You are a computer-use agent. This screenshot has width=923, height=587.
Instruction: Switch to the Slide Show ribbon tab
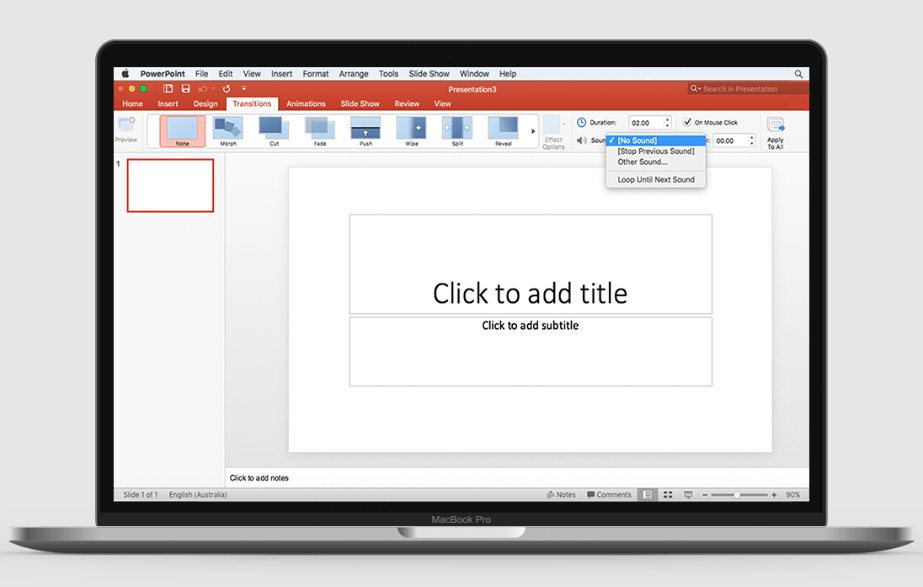click(360, 104)
